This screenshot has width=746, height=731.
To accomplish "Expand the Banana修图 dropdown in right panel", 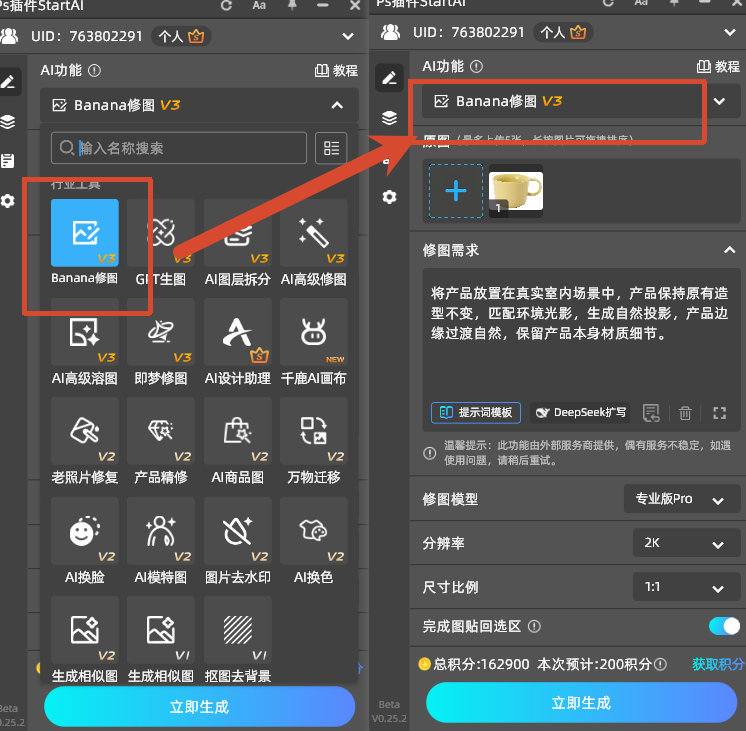I will click(x=719, y=101).
